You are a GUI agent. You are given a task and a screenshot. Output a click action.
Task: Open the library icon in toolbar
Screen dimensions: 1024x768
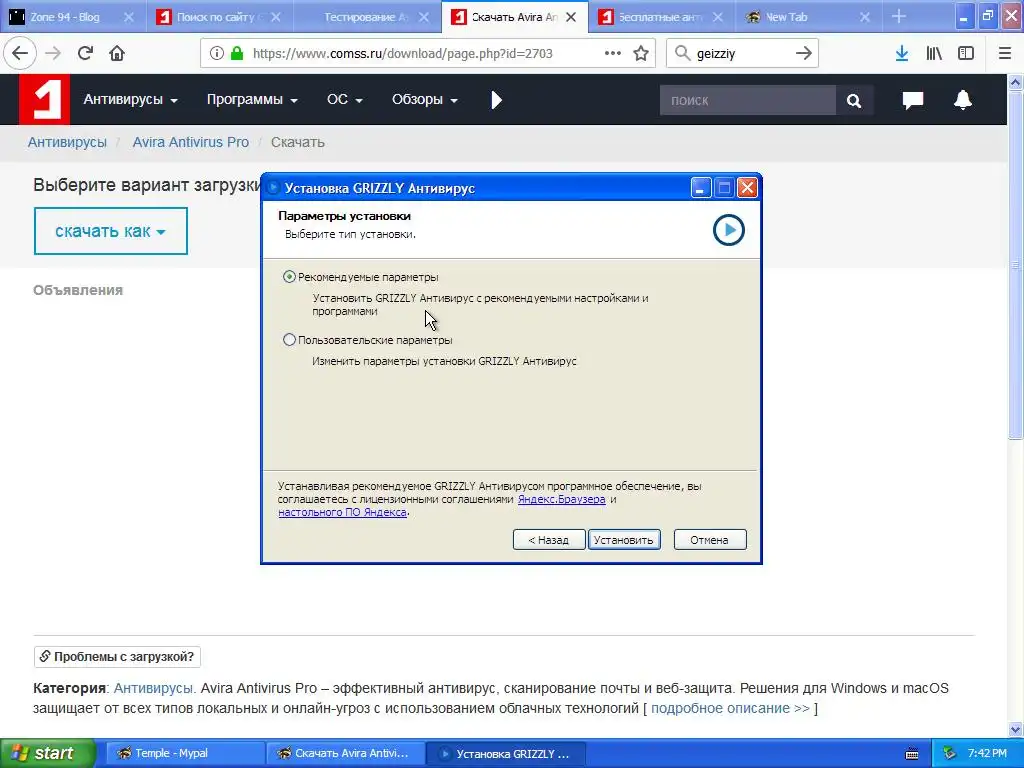[934, 53]
